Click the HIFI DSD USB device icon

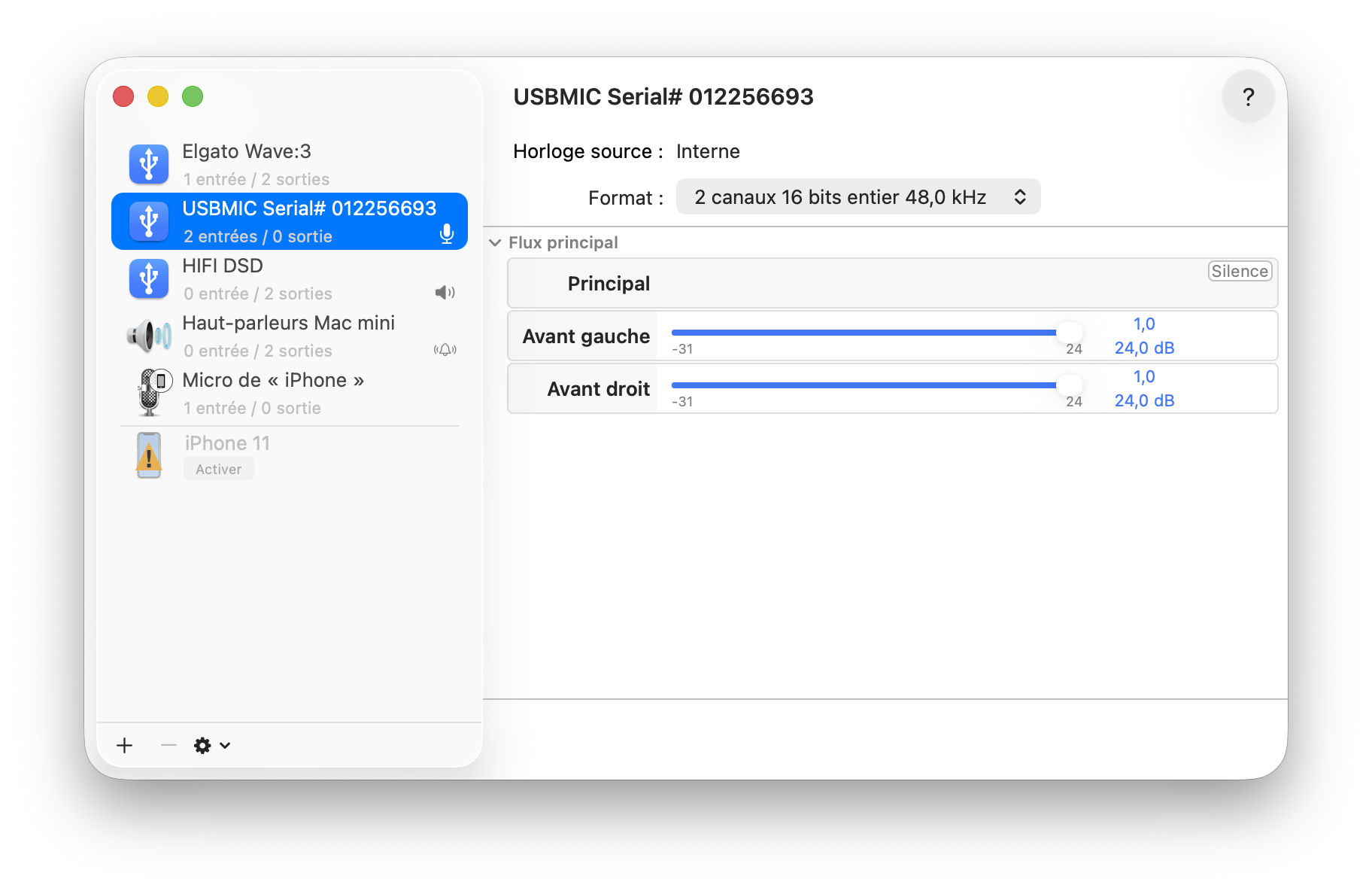point(149,278)
